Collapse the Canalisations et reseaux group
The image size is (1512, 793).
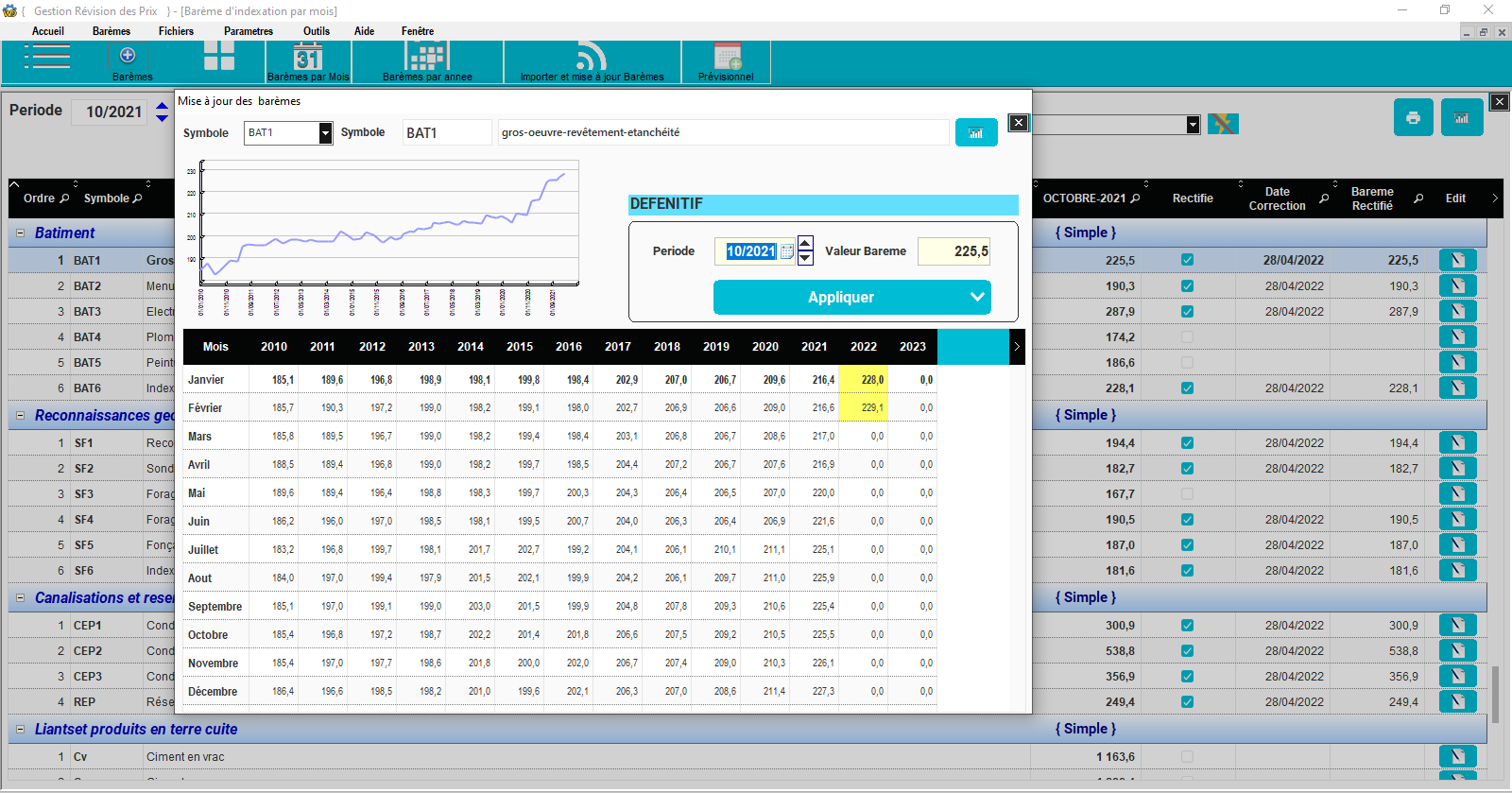20,598
